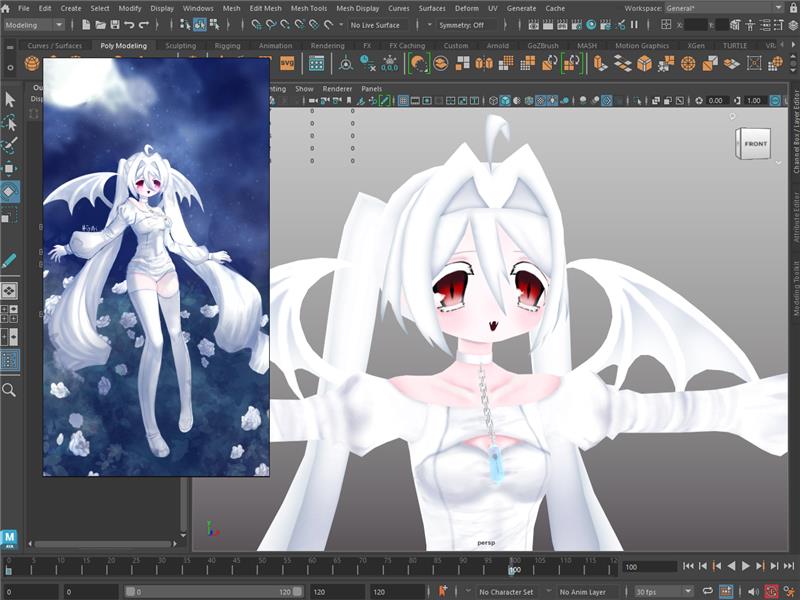Click the human figure icon in the status line

(x=750, y=24)
